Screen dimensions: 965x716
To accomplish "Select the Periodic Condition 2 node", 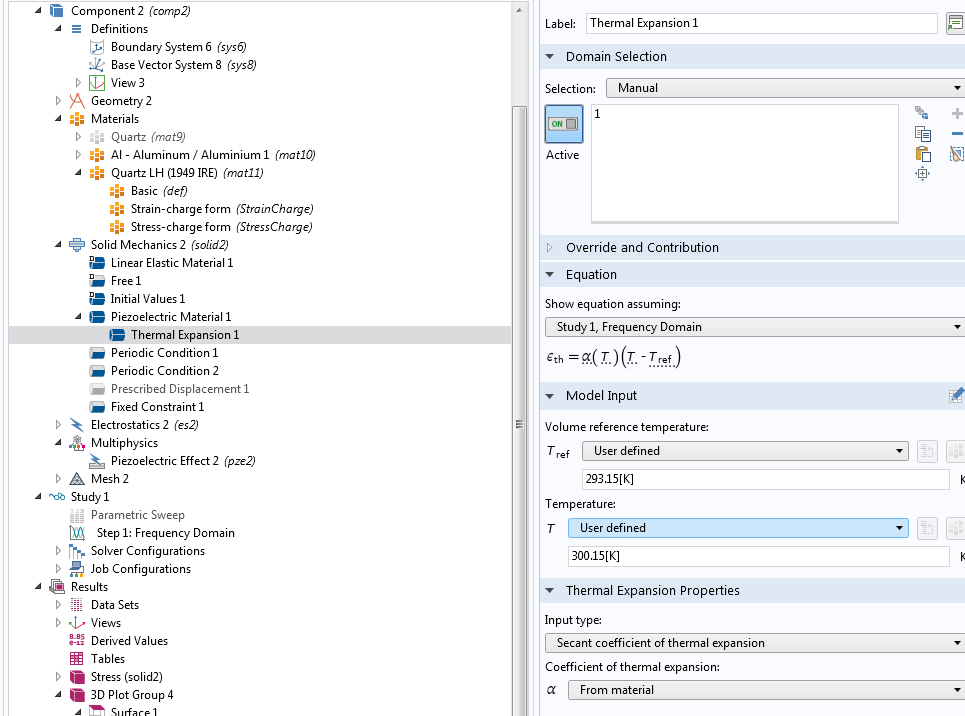I will click(x=164, y=371).
